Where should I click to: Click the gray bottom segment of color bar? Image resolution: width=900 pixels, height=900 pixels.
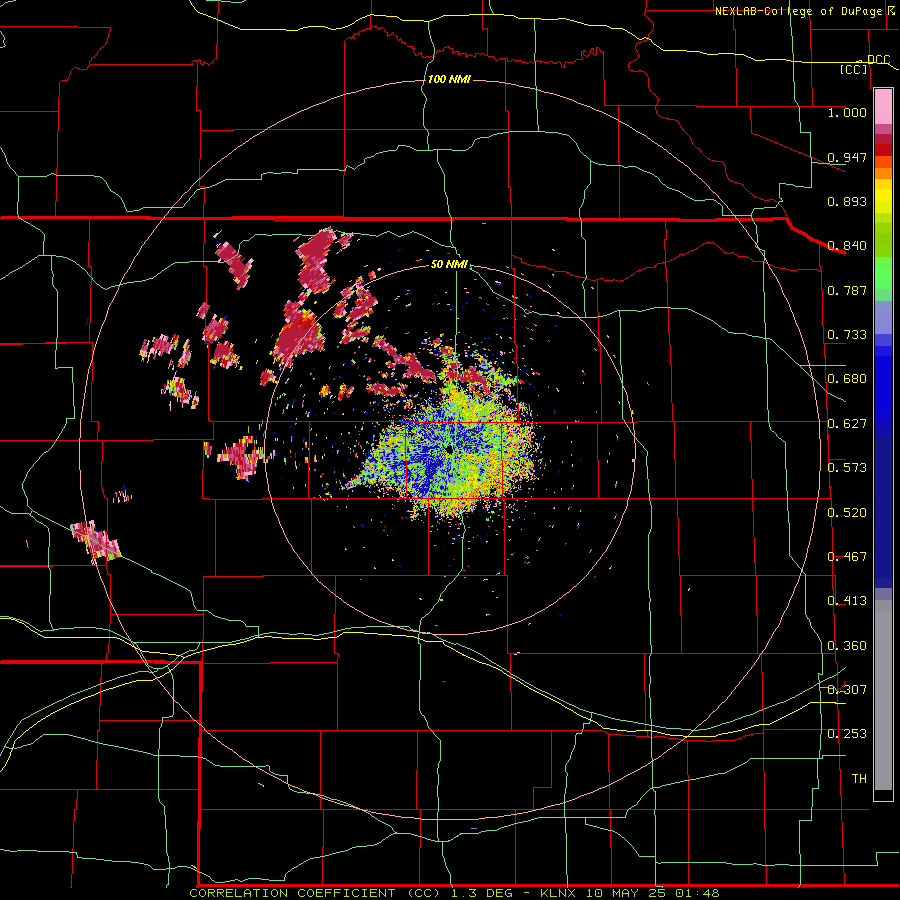pyautogui.click(x=883, y=695)
